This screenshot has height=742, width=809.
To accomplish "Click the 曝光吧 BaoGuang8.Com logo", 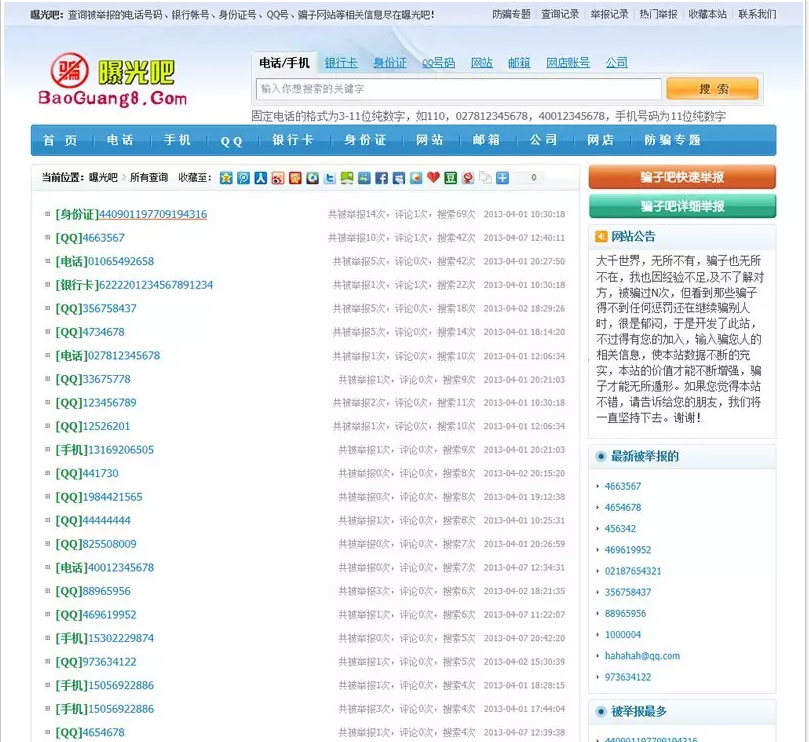I will click(x=112, y=80).
